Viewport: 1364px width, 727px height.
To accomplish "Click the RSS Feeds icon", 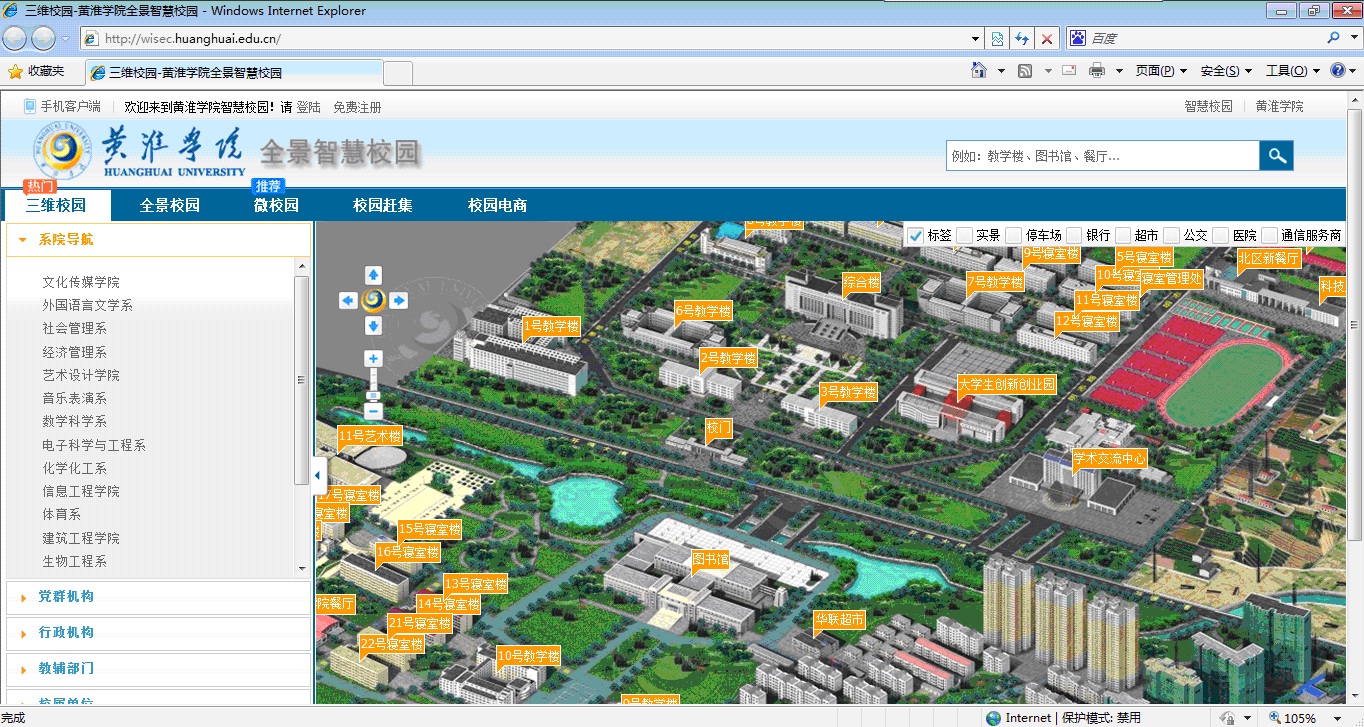I will tap(1025, 71).
